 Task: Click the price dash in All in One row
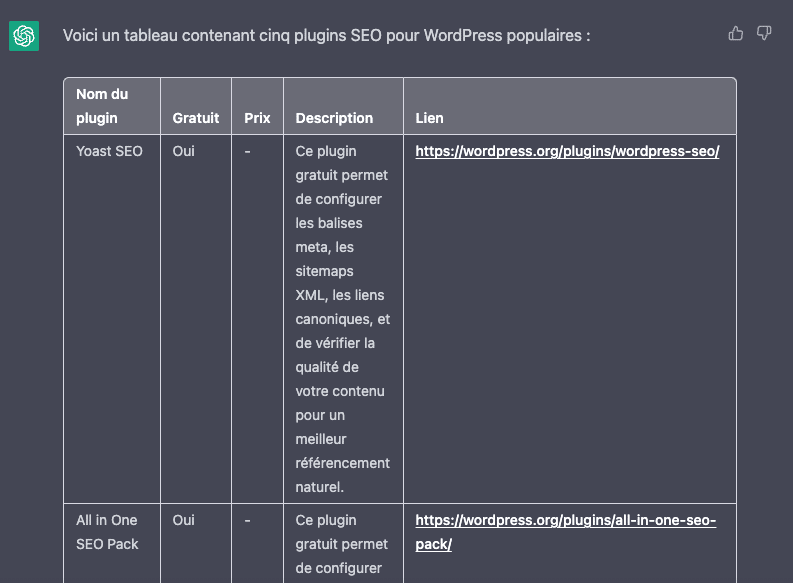tap(247, 521)
